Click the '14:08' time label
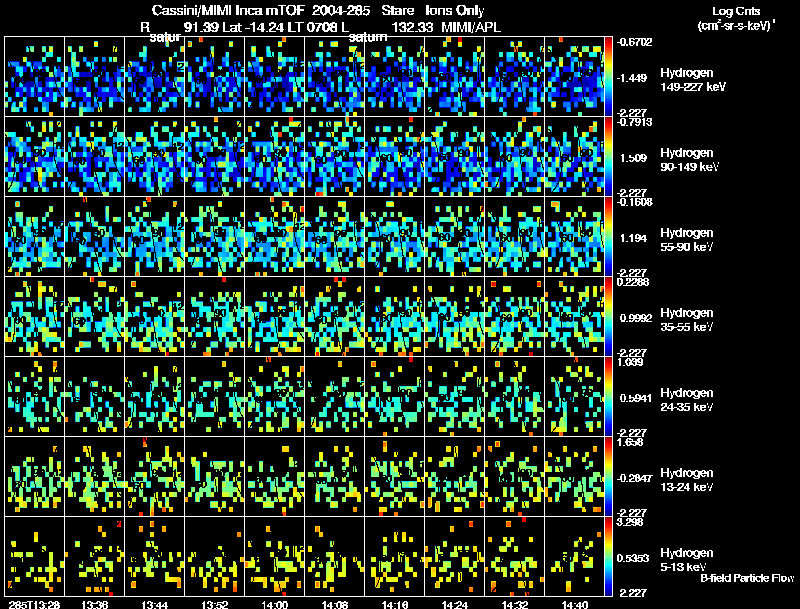The width and height of the screenshot is (800, 609). 335,604
